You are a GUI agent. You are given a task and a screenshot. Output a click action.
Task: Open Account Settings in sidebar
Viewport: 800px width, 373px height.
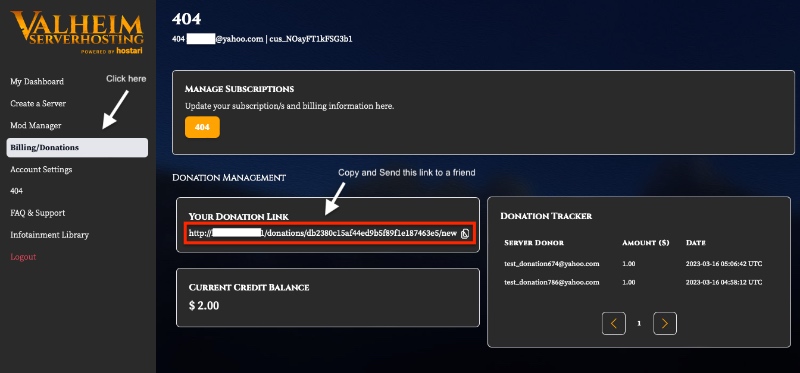(x=41, y=169)
